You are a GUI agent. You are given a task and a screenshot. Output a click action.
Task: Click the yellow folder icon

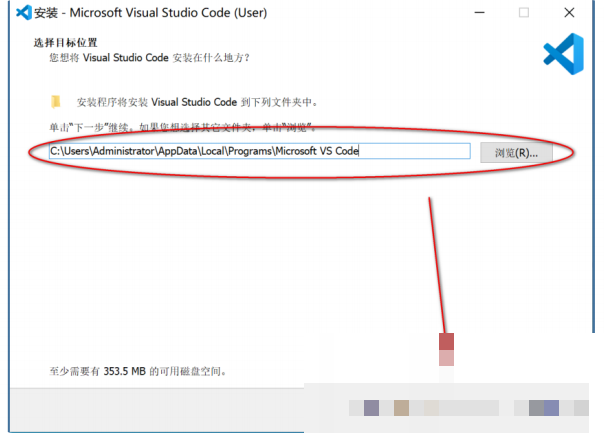tap(56, 102)
